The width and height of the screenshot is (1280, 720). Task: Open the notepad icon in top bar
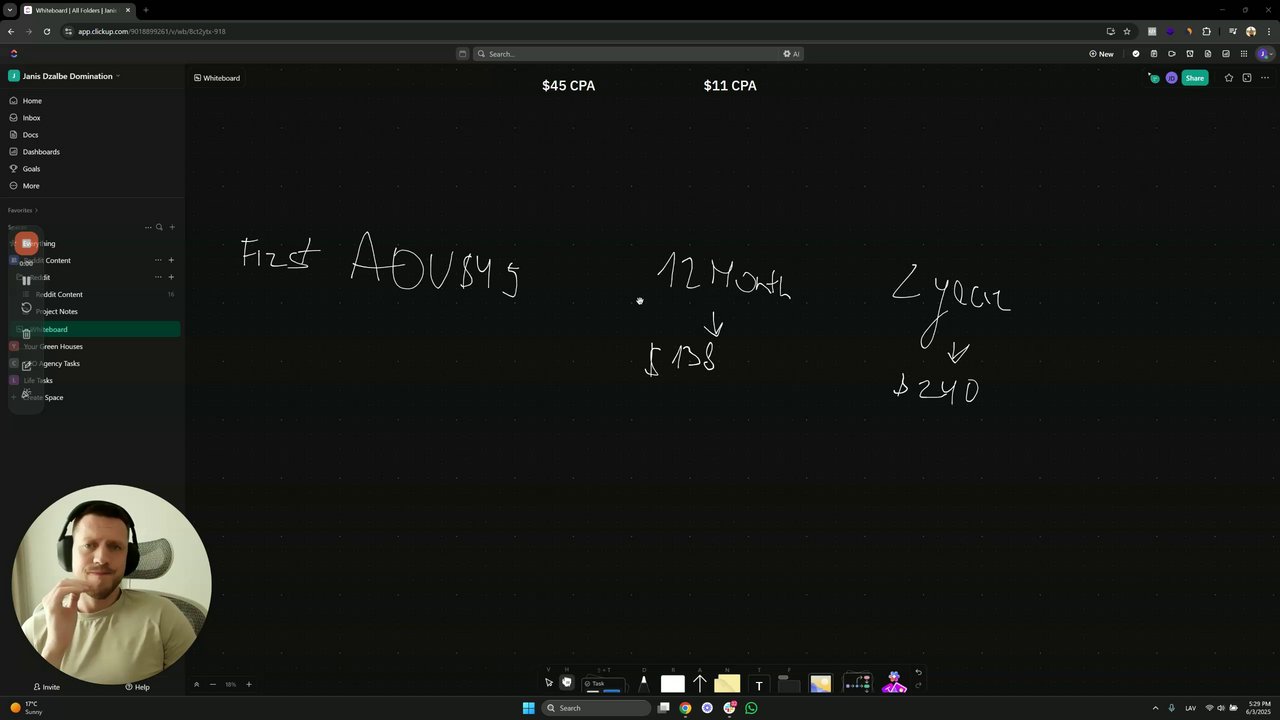coord(1154,54)
